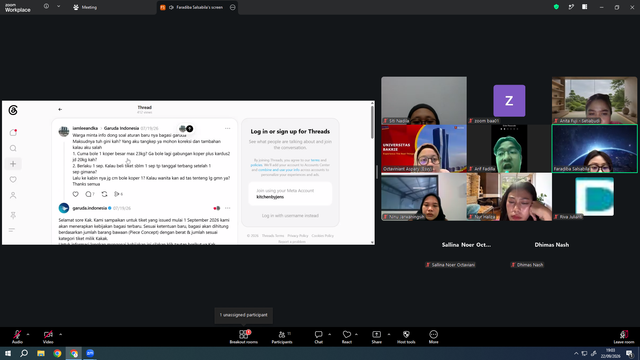Select Anita Fuji's video tile
640x360 pixels.
[594, 100]
